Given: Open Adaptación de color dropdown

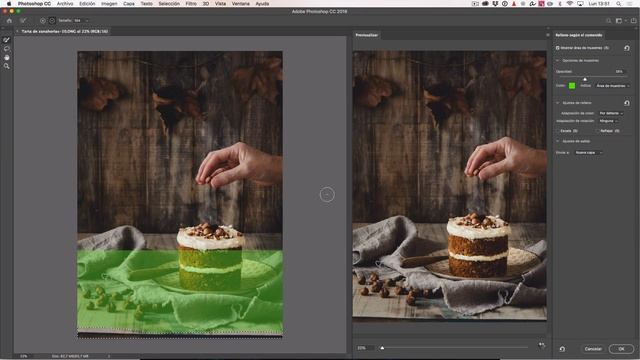Looking at the screenshot, I should tap(611, 113).
